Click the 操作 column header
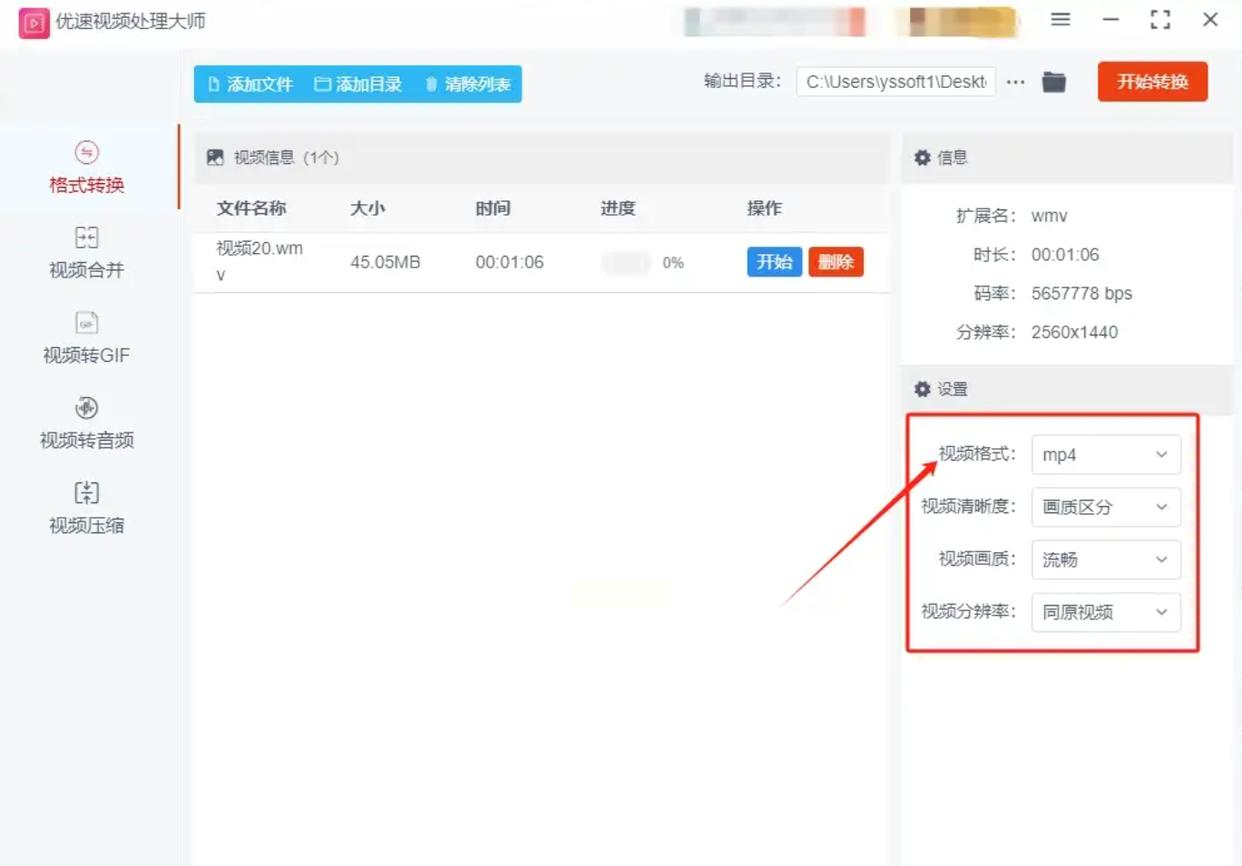This screenshot has height=866, width=1242. coord(764,209)
